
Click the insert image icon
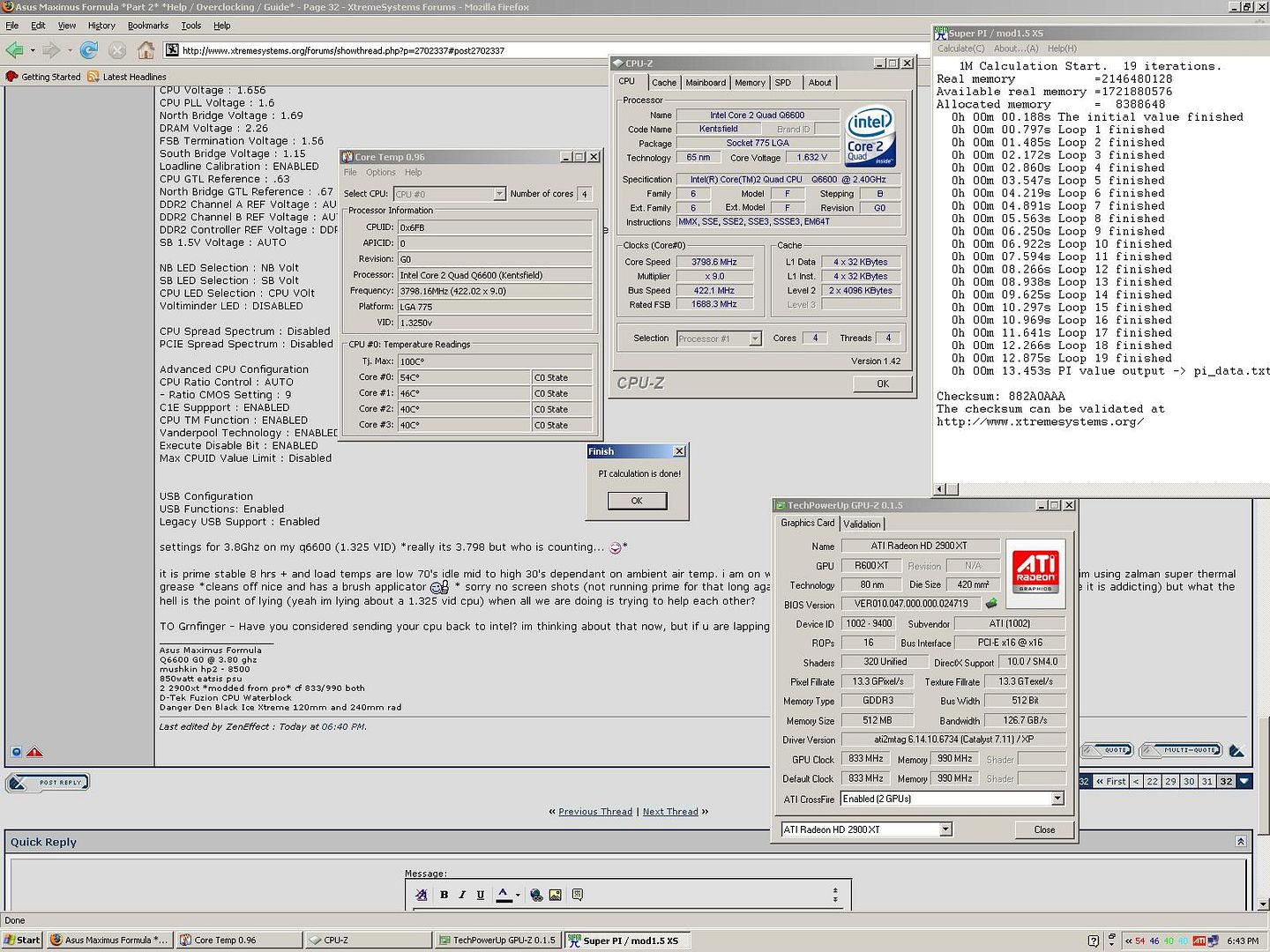556,895
